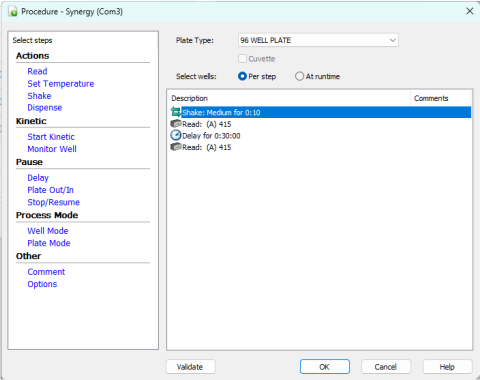Add a Read action step
Viewport: 480px width, 380px height.
tap(37, 71)
